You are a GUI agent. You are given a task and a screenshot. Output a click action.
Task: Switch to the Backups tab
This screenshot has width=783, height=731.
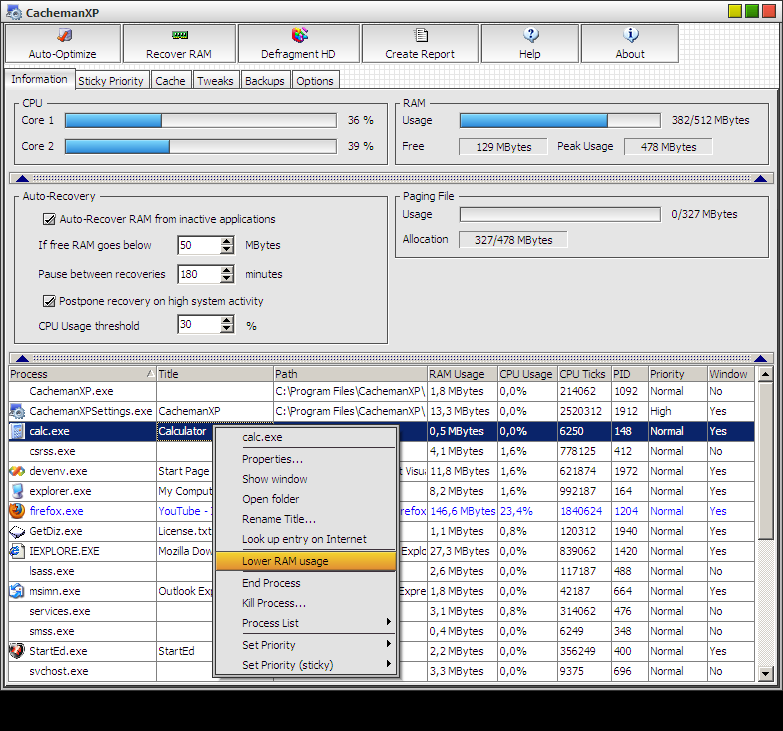click(x=265, y=80)
